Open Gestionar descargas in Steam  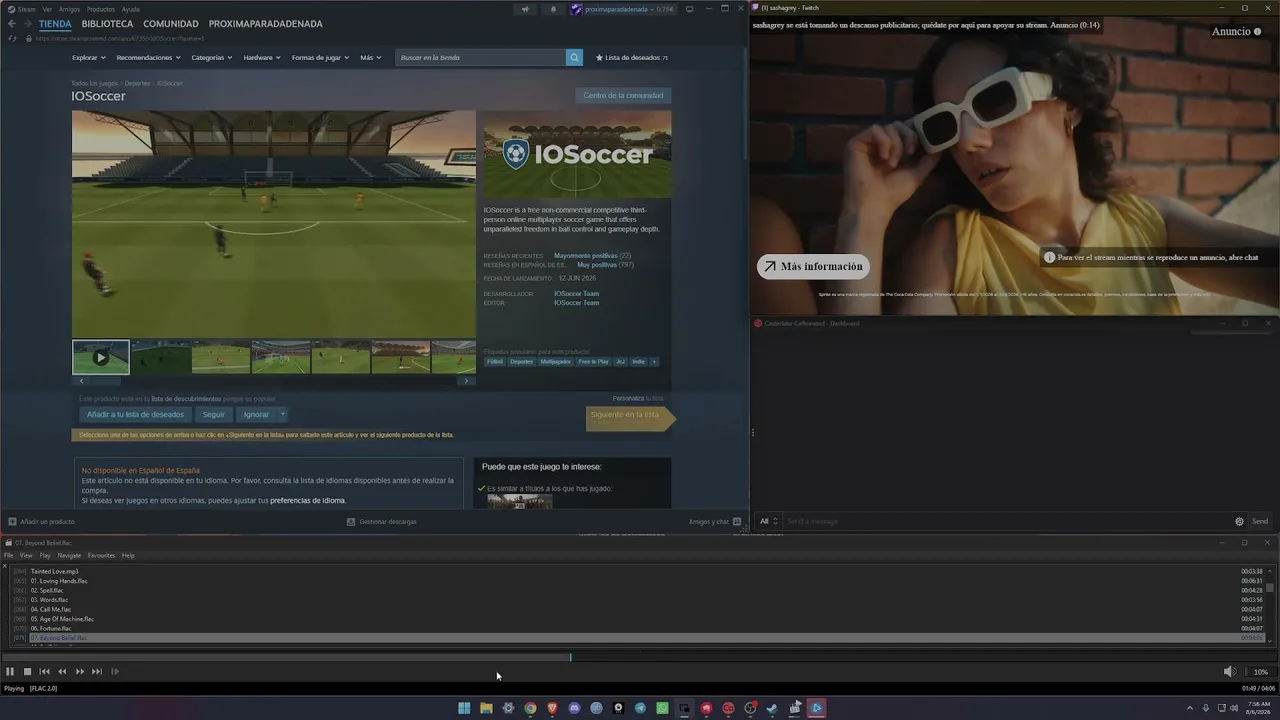pyautogui.click(x=382, y=522)
